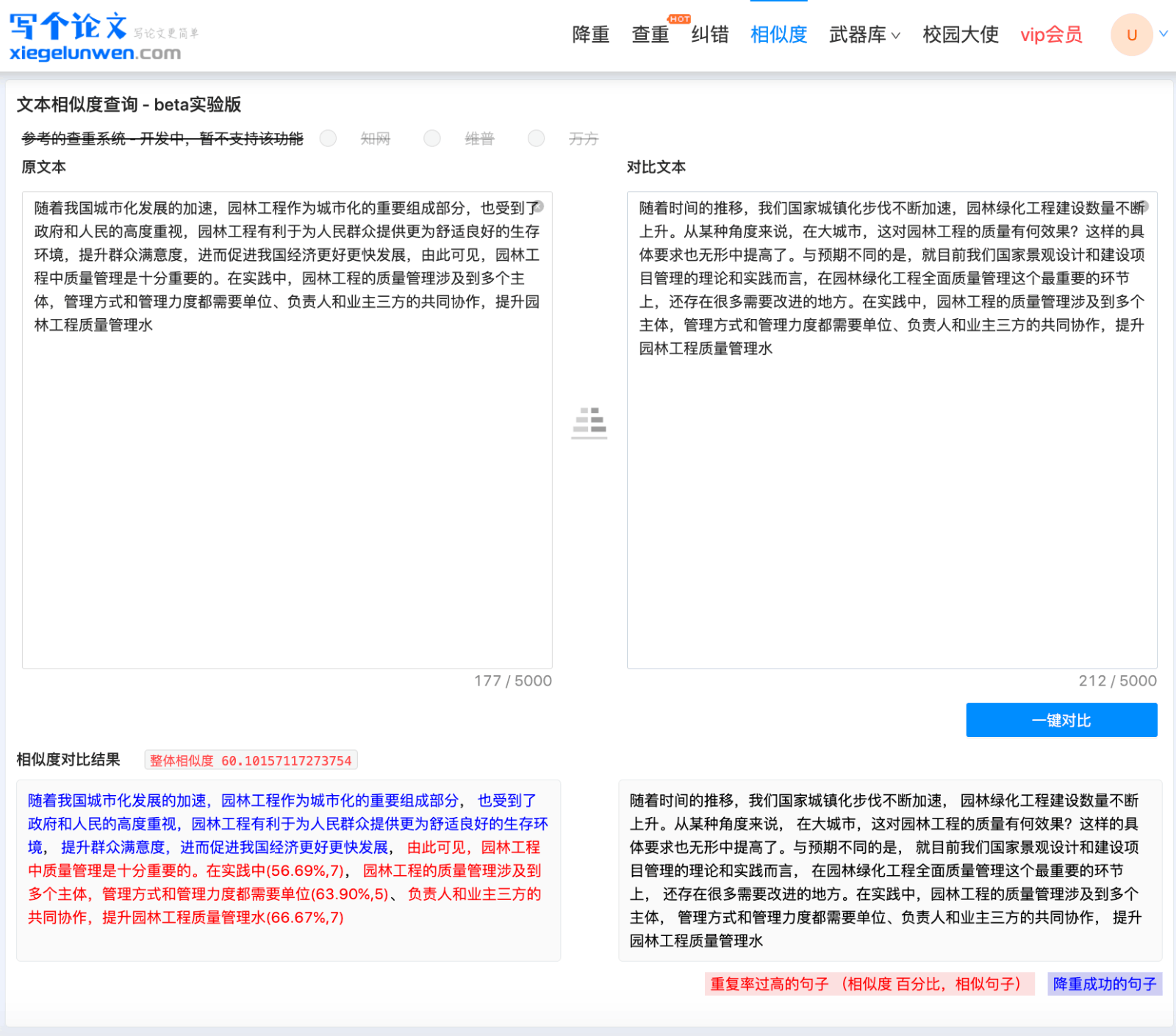Click the 相似度对比结果 label
The image size is (1176, 1036).
tap(68, 760)
